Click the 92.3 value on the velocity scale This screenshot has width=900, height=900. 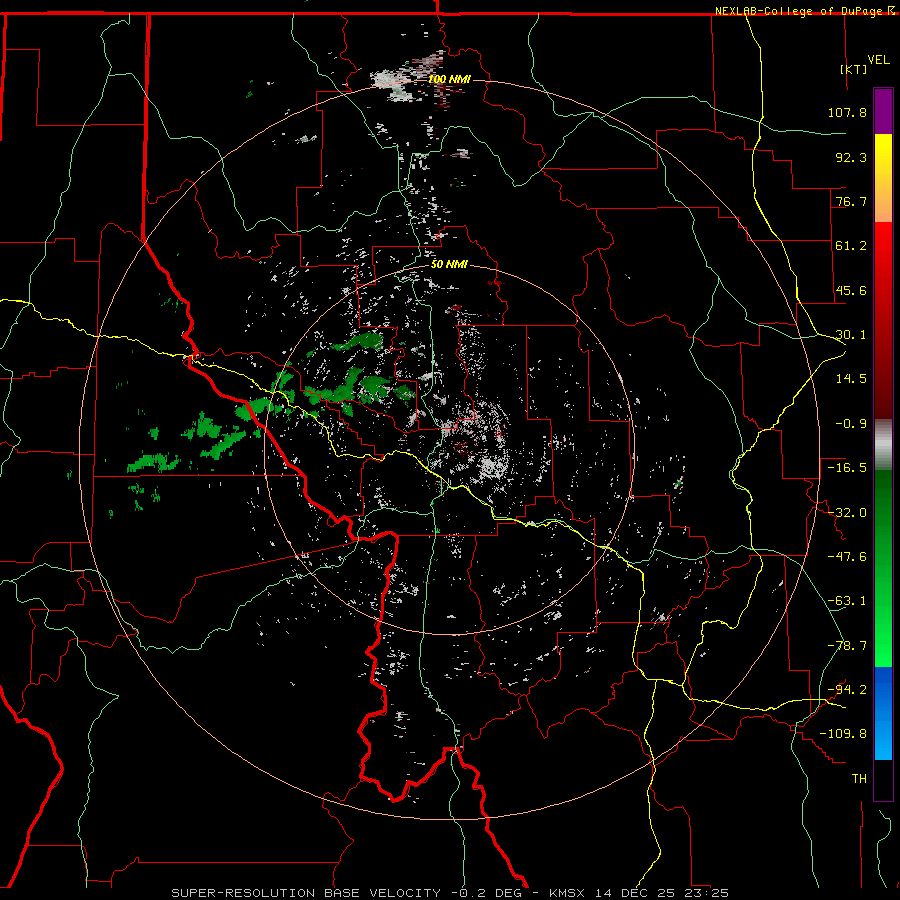click(x=851, y=157)
